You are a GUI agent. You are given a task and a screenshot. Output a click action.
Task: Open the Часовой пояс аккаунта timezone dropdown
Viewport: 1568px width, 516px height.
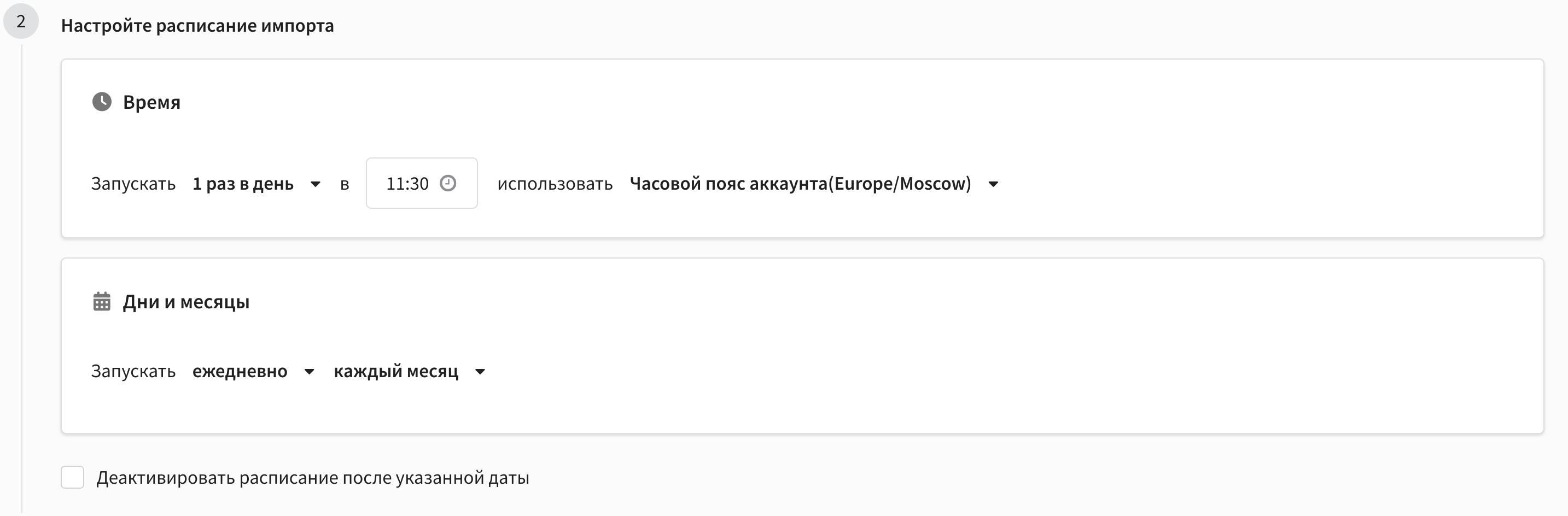(814, 184)
